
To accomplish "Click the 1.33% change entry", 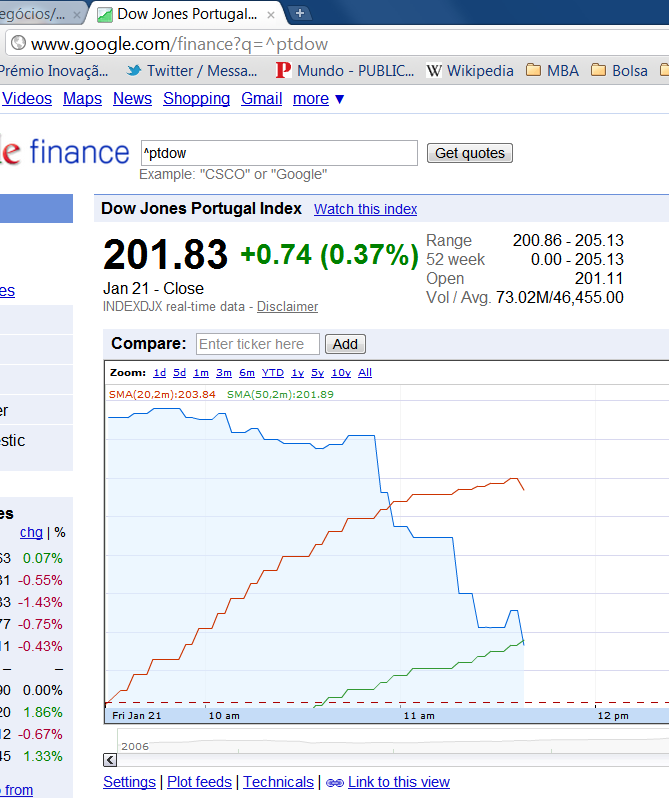I will coord(43,756).
